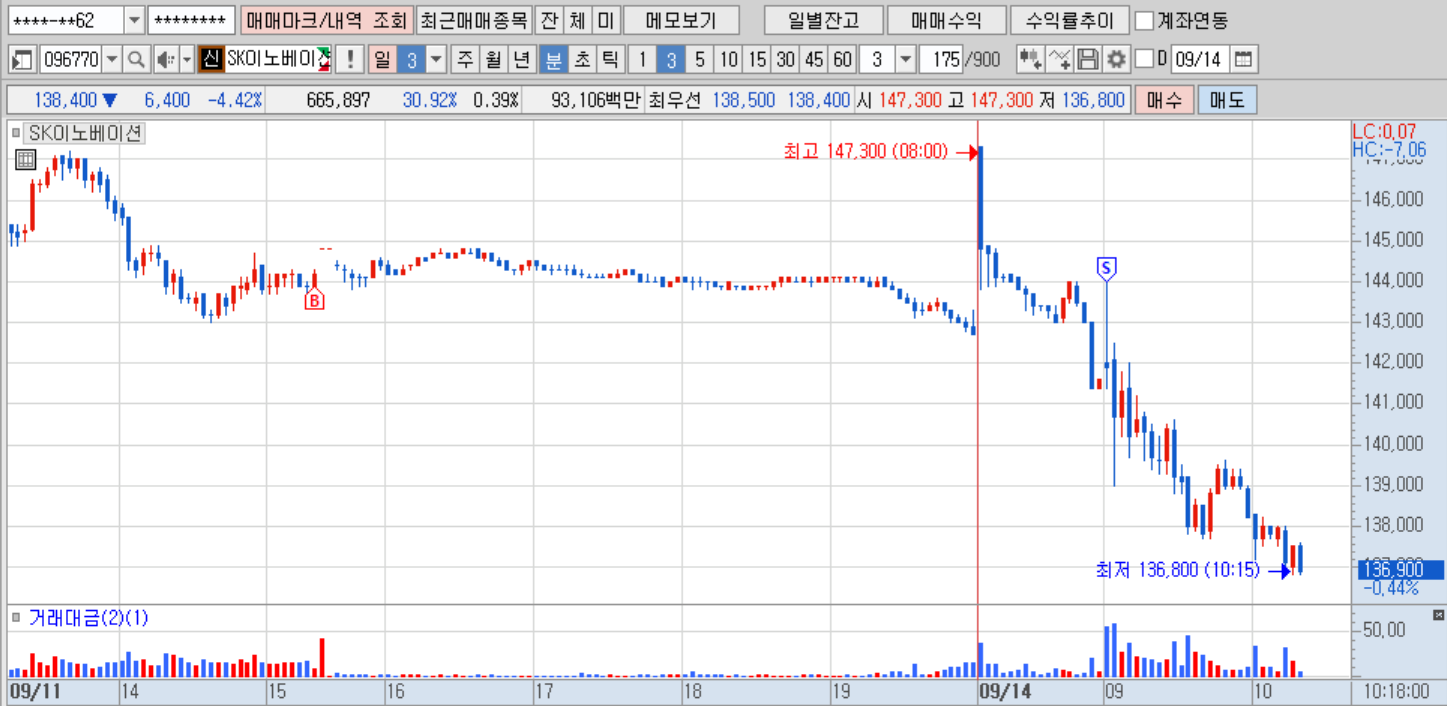Expand the speaker options dropdown arrow

click(x=186, y=60)
